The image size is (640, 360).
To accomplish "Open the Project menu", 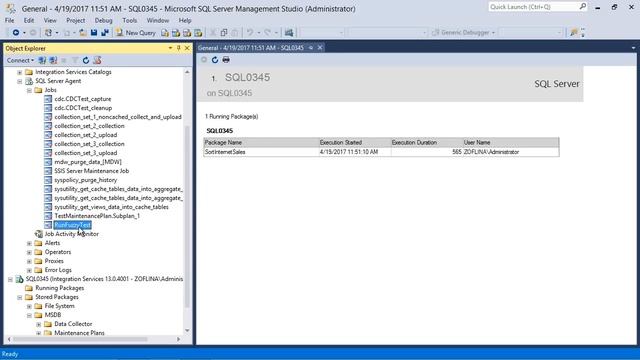I will tap(76, 20).
